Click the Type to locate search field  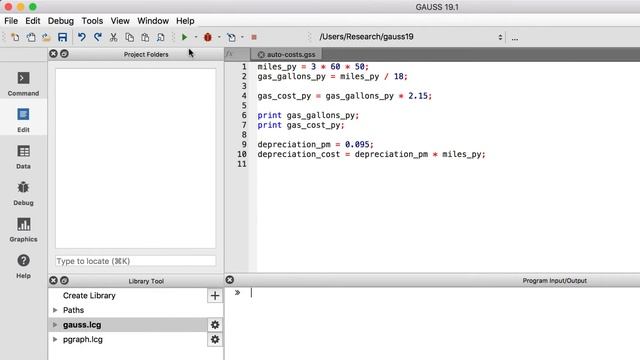point(136,261)
